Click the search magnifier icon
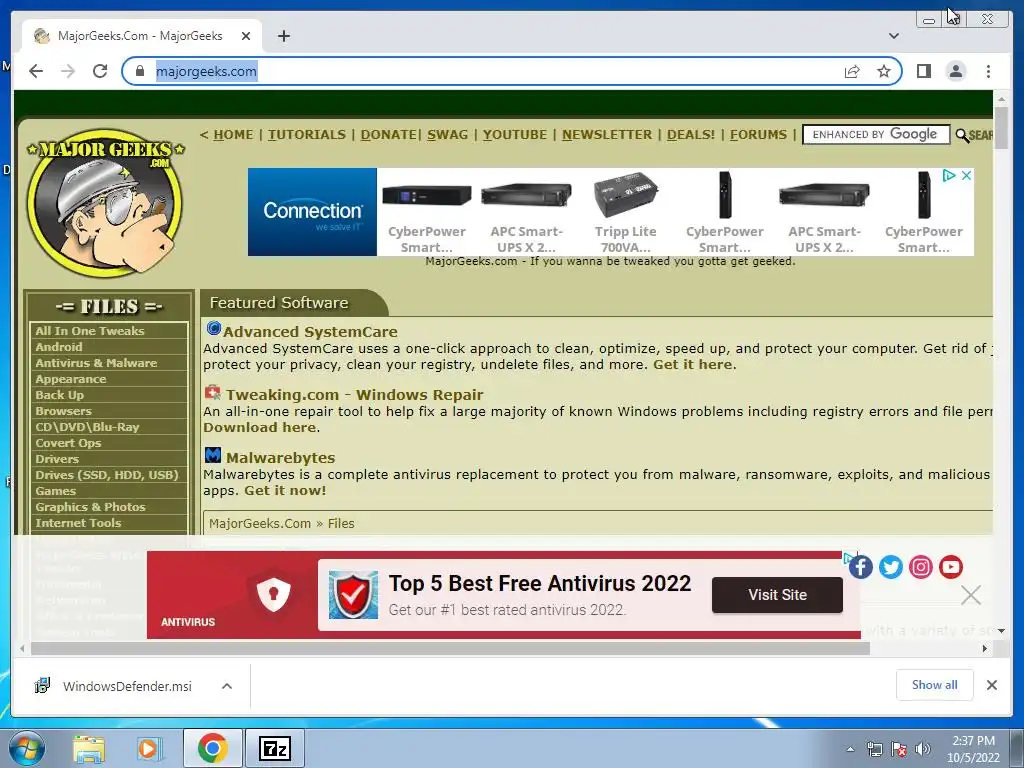The height and width of the screenshot is (768, 1024). [961, 135]
